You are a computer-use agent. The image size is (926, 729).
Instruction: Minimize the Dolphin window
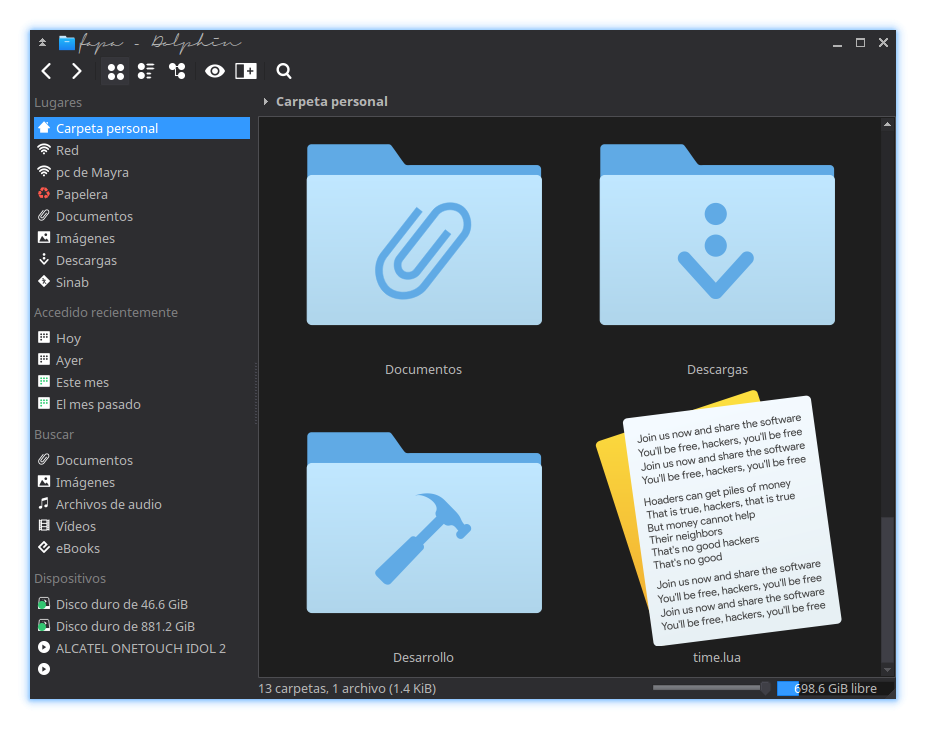(837, 44)
